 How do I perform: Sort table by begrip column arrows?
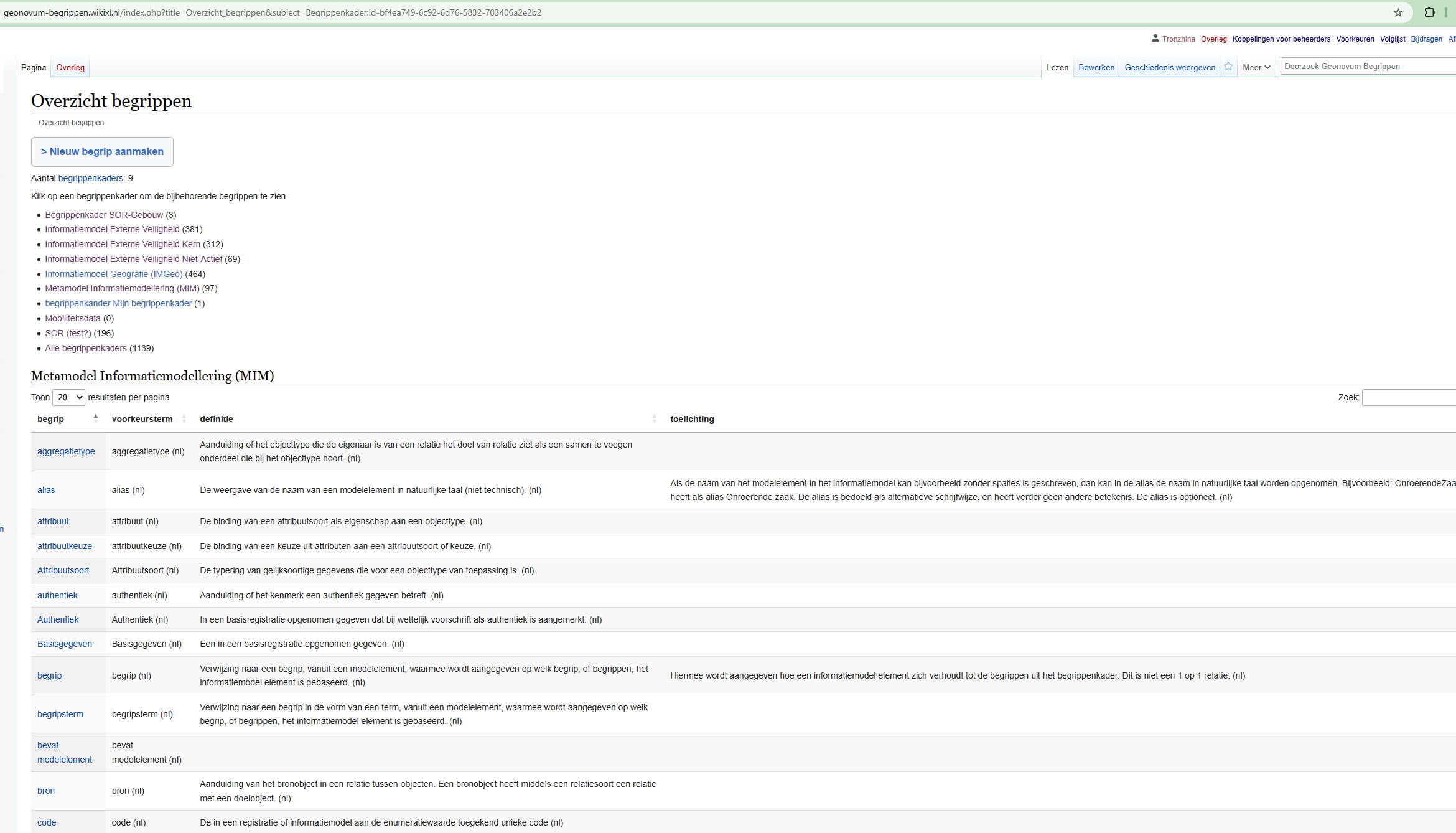tap(95, 418)
